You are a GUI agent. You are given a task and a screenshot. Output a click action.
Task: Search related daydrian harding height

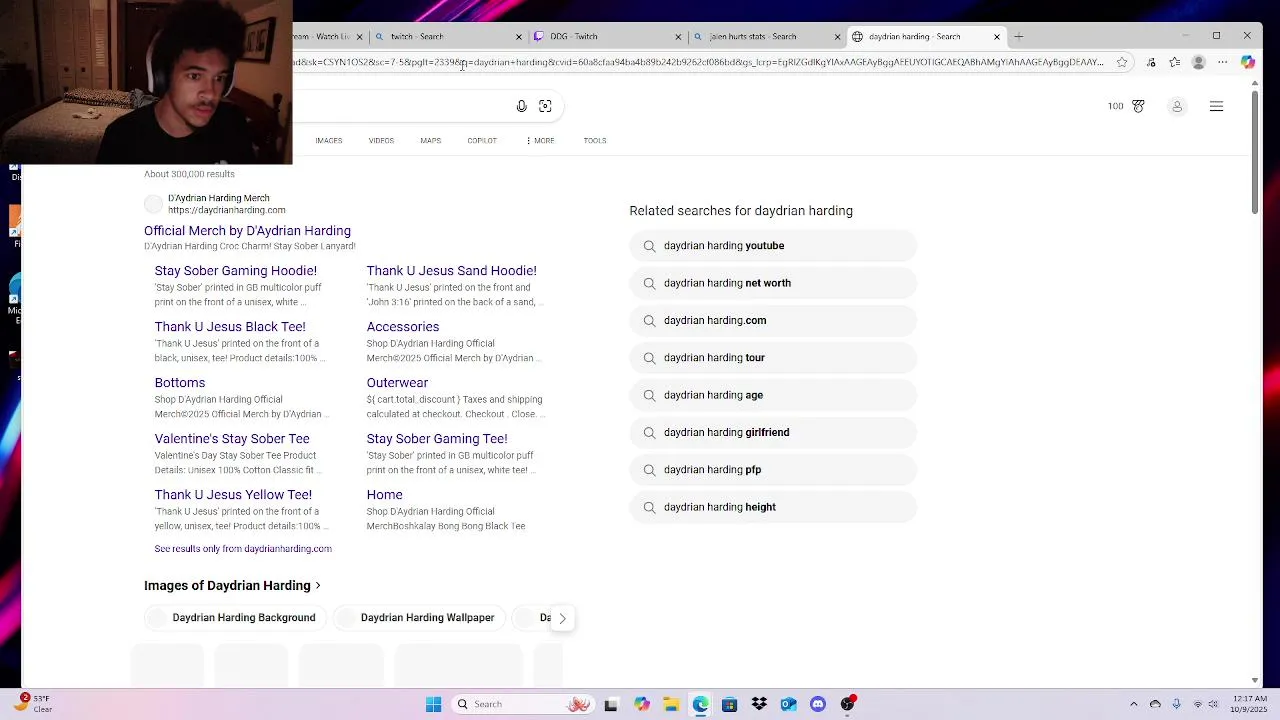click(773, 507)
